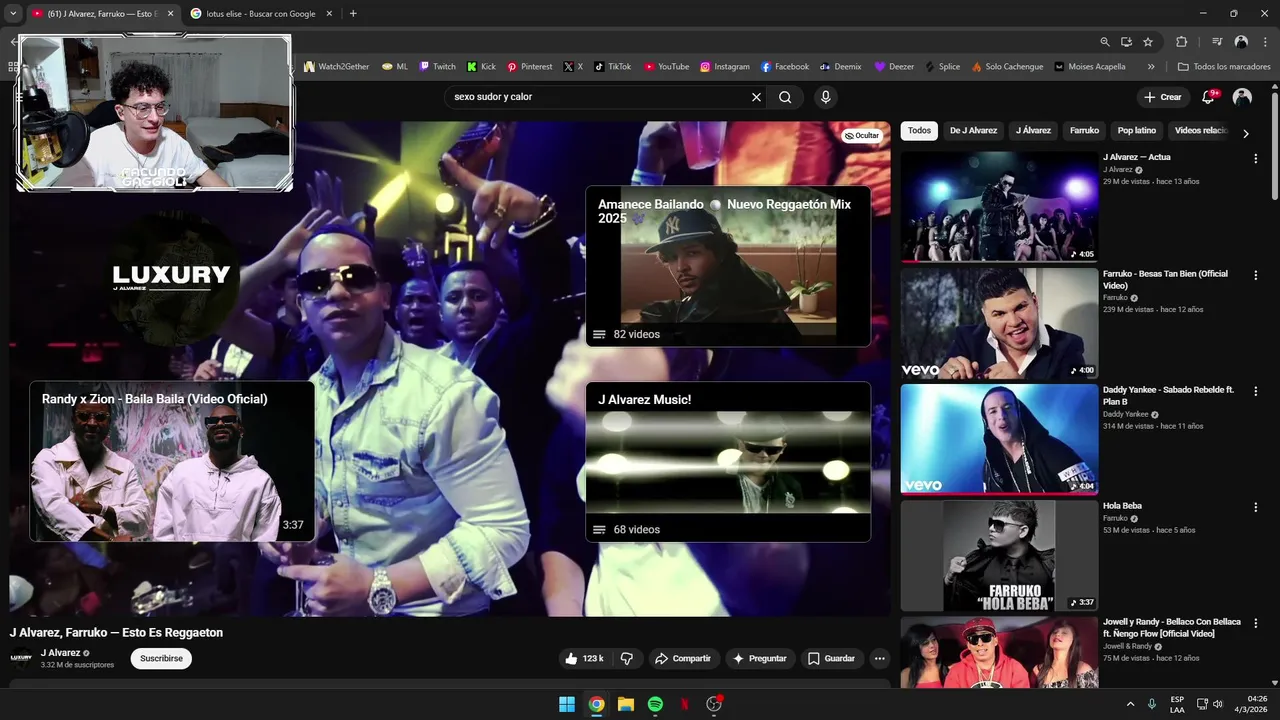Open the YouTube account avatar menu
1280x720 pixels.
click(1242, 97)
